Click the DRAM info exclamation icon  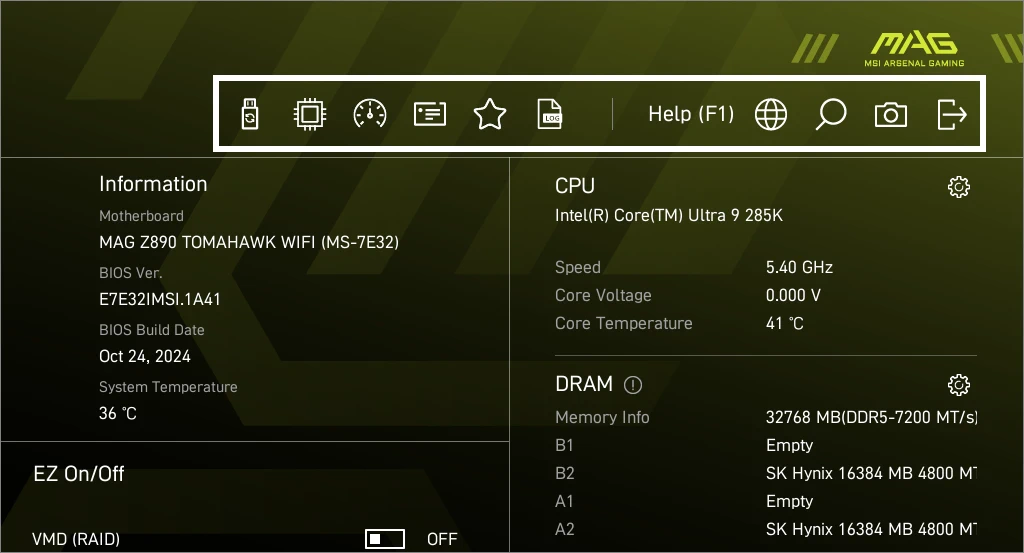pyautogui.click(x=633, y=385)
